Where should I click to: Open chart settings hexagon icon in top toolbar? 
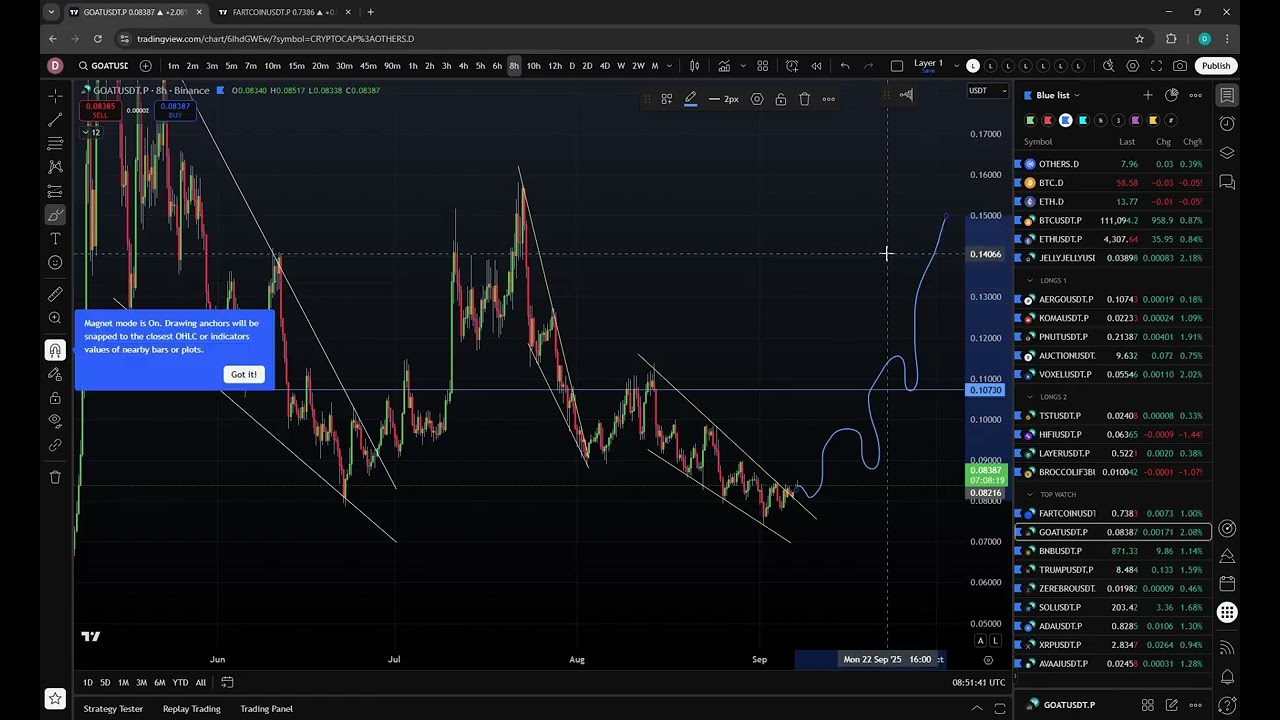point(1132,66)
